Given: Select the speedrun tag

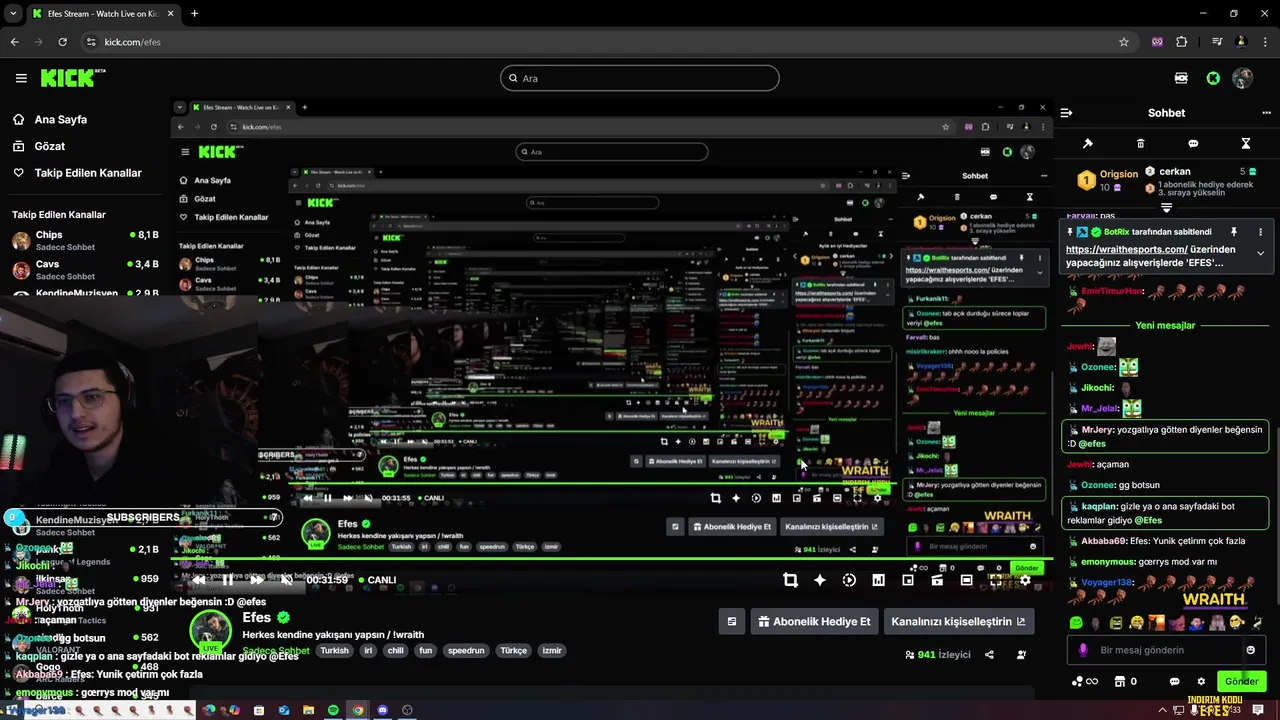Looking at the screenshot, I should 466,650.
